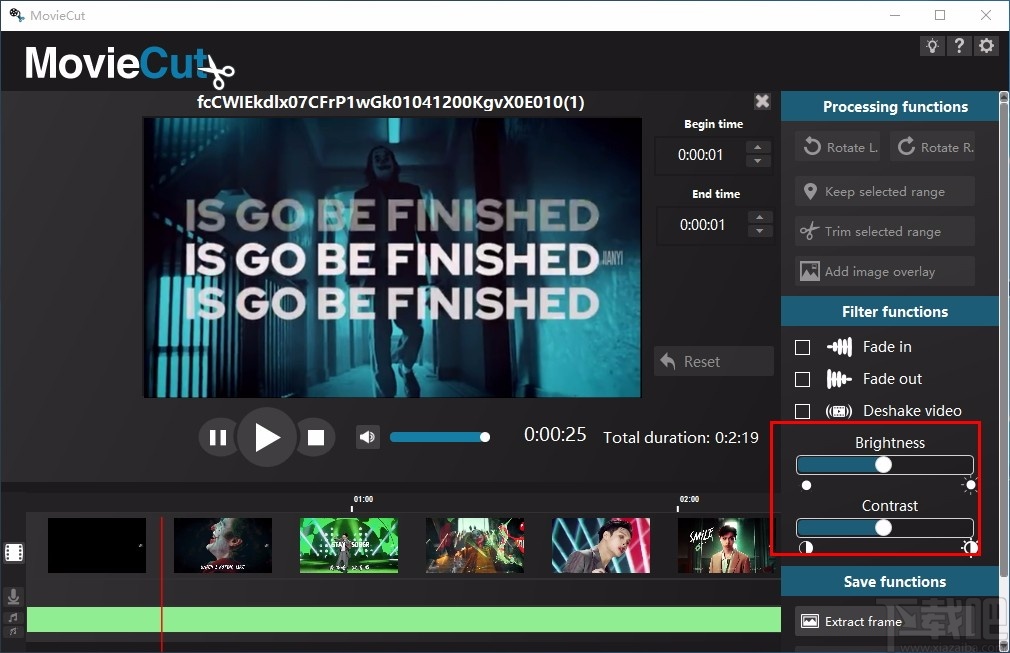Select the Rotate L. tool
The width and height of the screenshot is (1010, 653).
click(x=838, y=146)
